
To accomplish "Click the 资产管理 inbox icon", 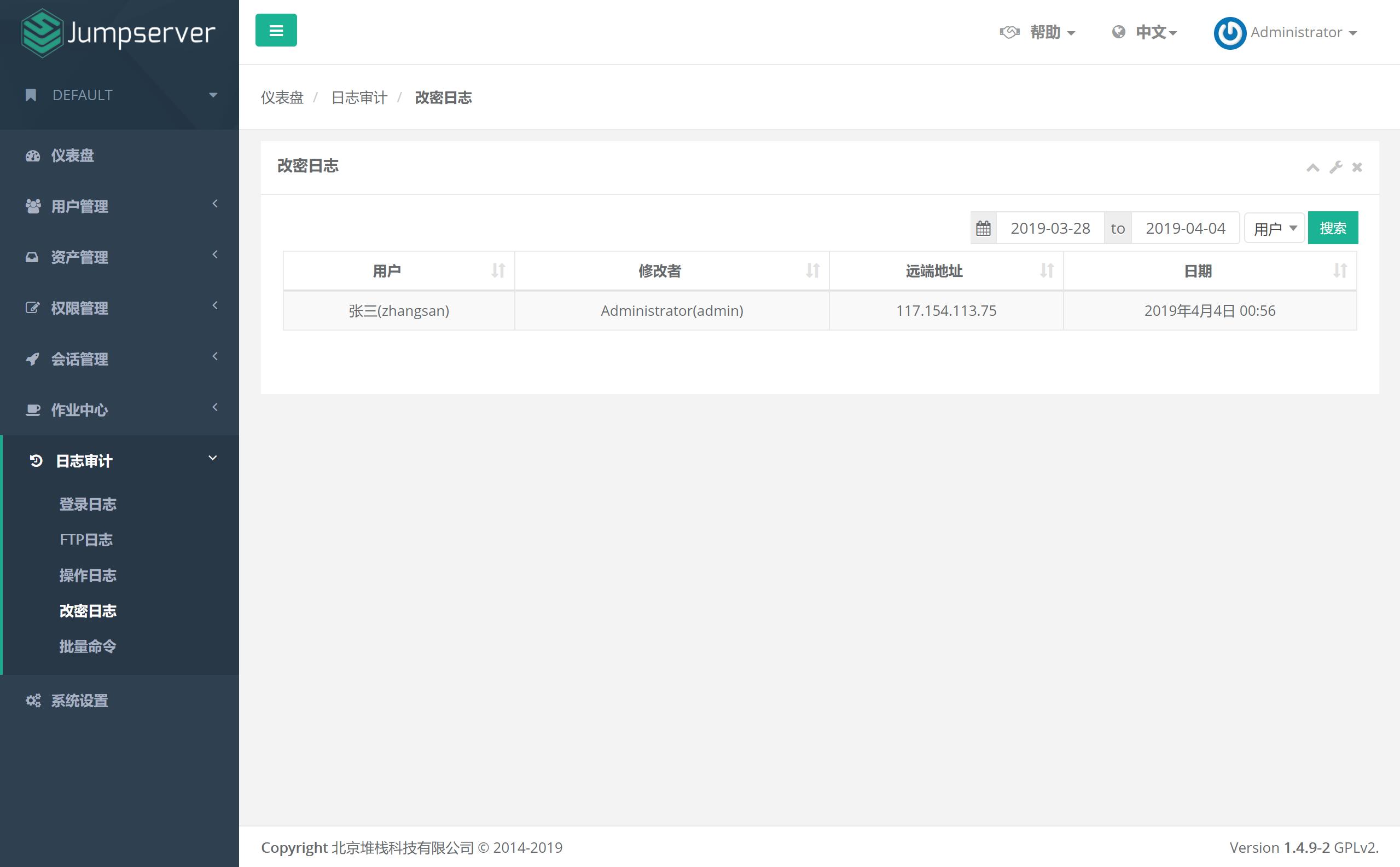I will pyautogui.click(x=32, y=257).
